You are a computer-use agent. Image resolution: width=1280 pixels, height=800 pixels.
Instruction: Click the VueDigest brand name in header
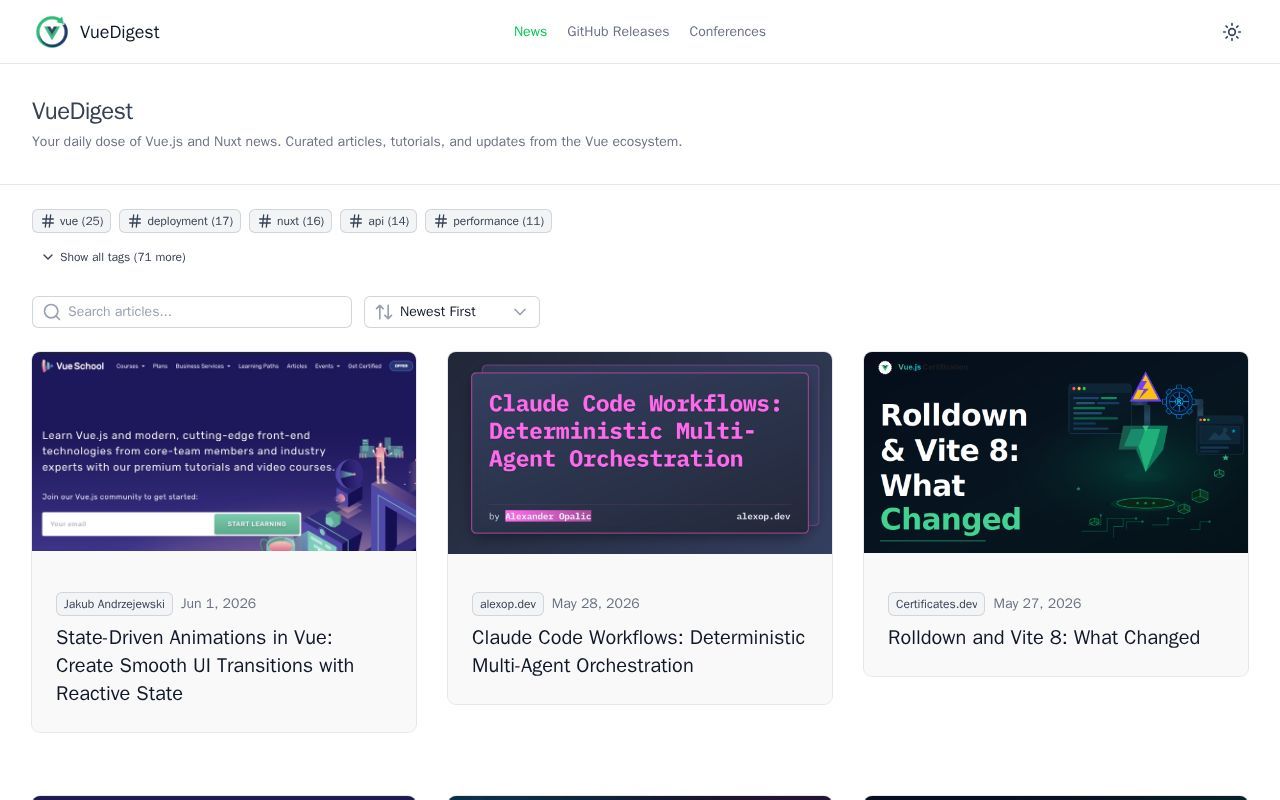[120, 32]
